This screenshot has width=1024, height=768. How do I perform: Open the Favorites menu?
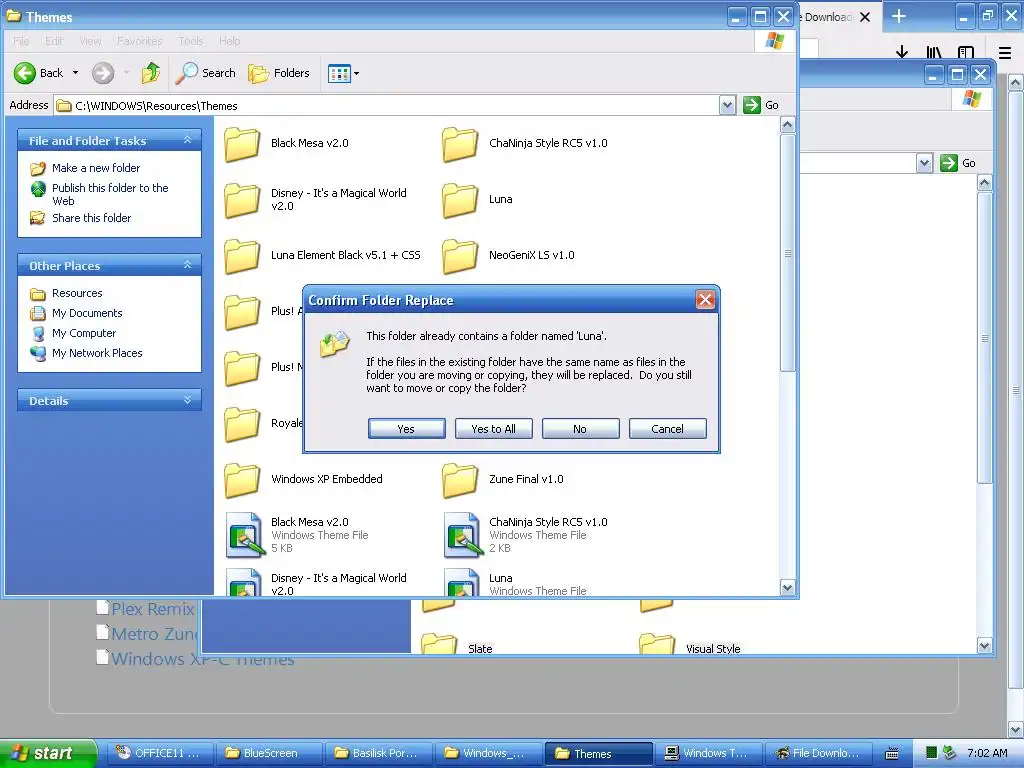click(140, 40)
